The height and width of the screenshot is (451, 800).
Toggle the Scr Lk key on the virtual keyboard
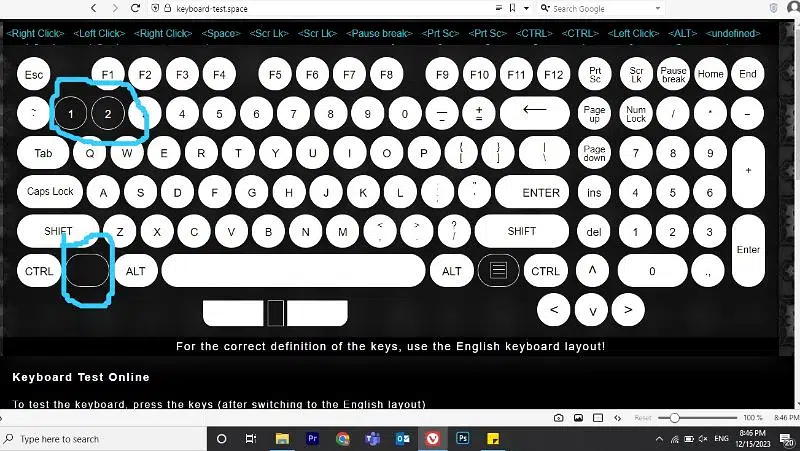(x=635, y=75)
